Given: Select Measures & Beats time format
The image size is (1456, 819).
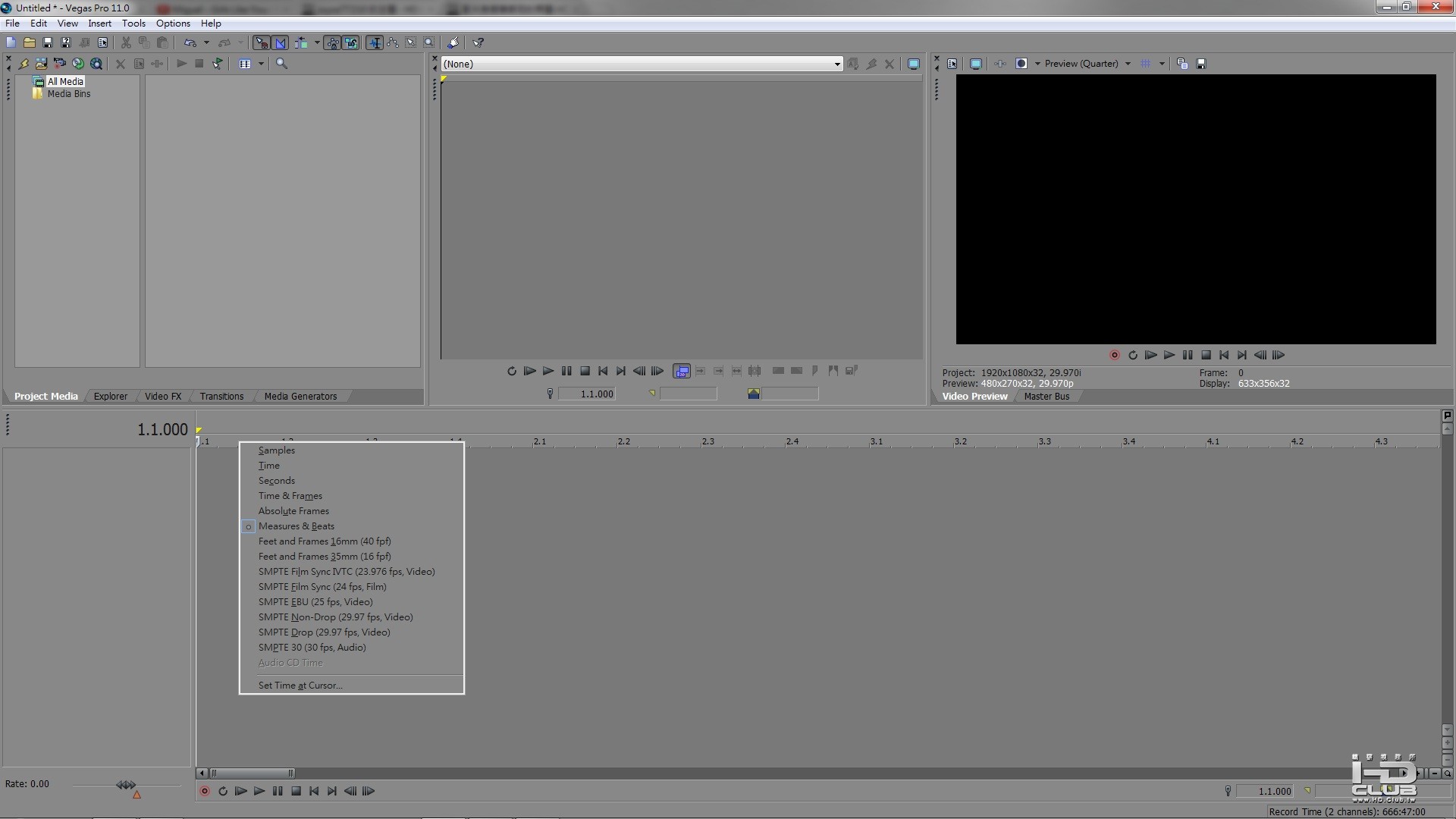Looking at the screenshot, I should click(x=297, y=526).
